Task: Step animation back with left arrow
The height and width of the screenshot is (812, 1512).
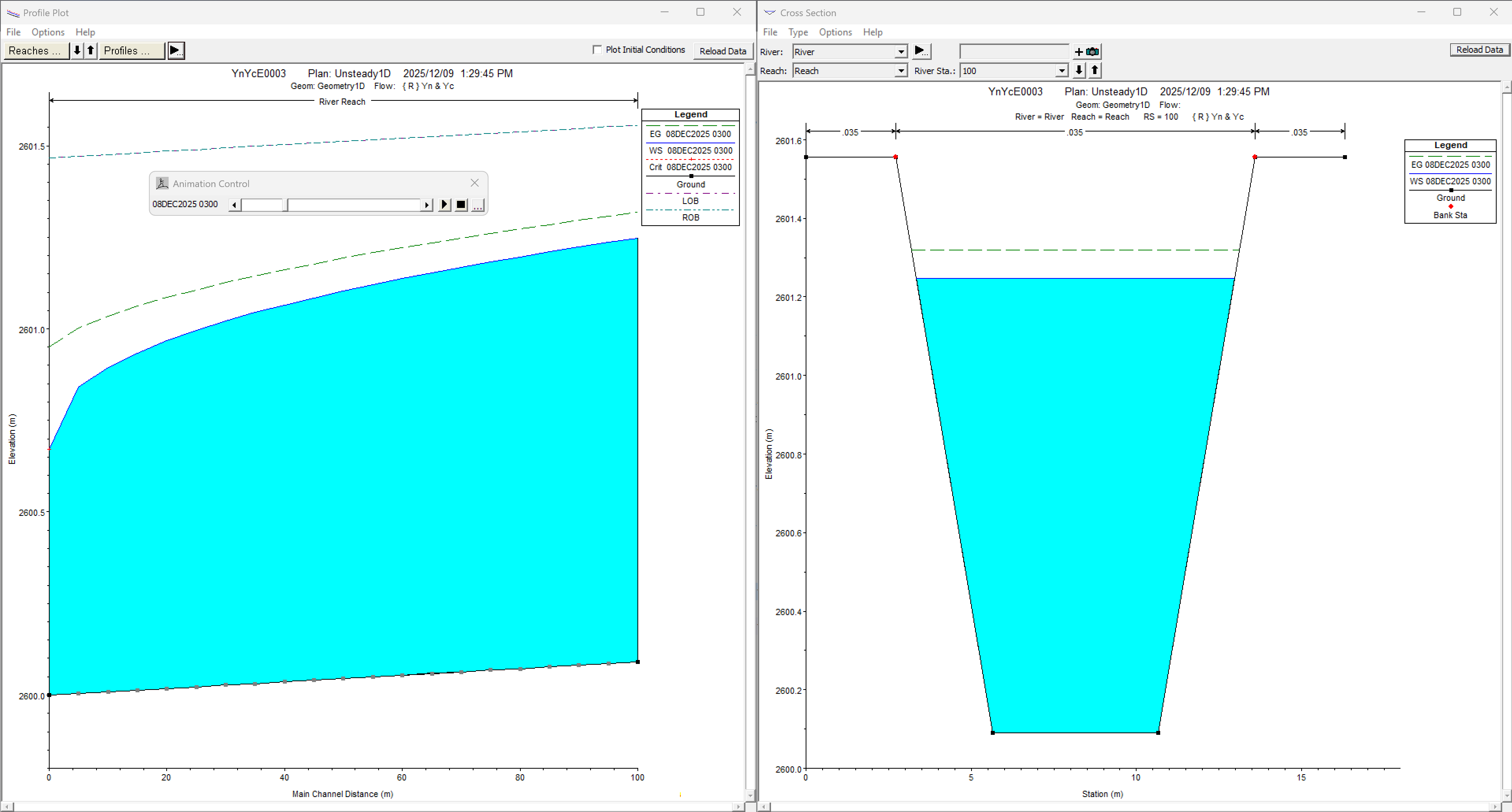Action: 234,205
